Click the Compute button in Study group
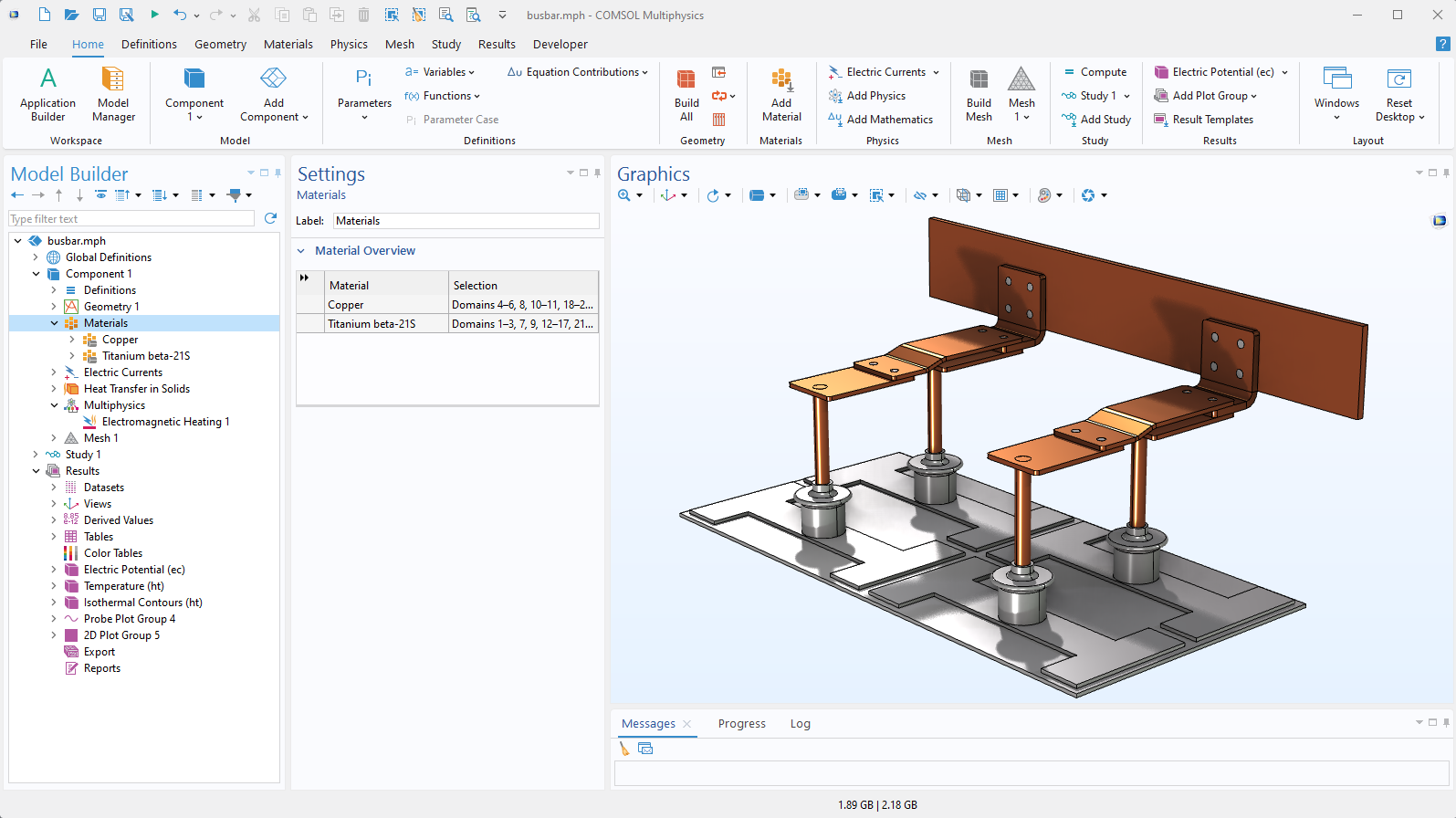Screen dimensions: 1456x818 point(1095,72)
